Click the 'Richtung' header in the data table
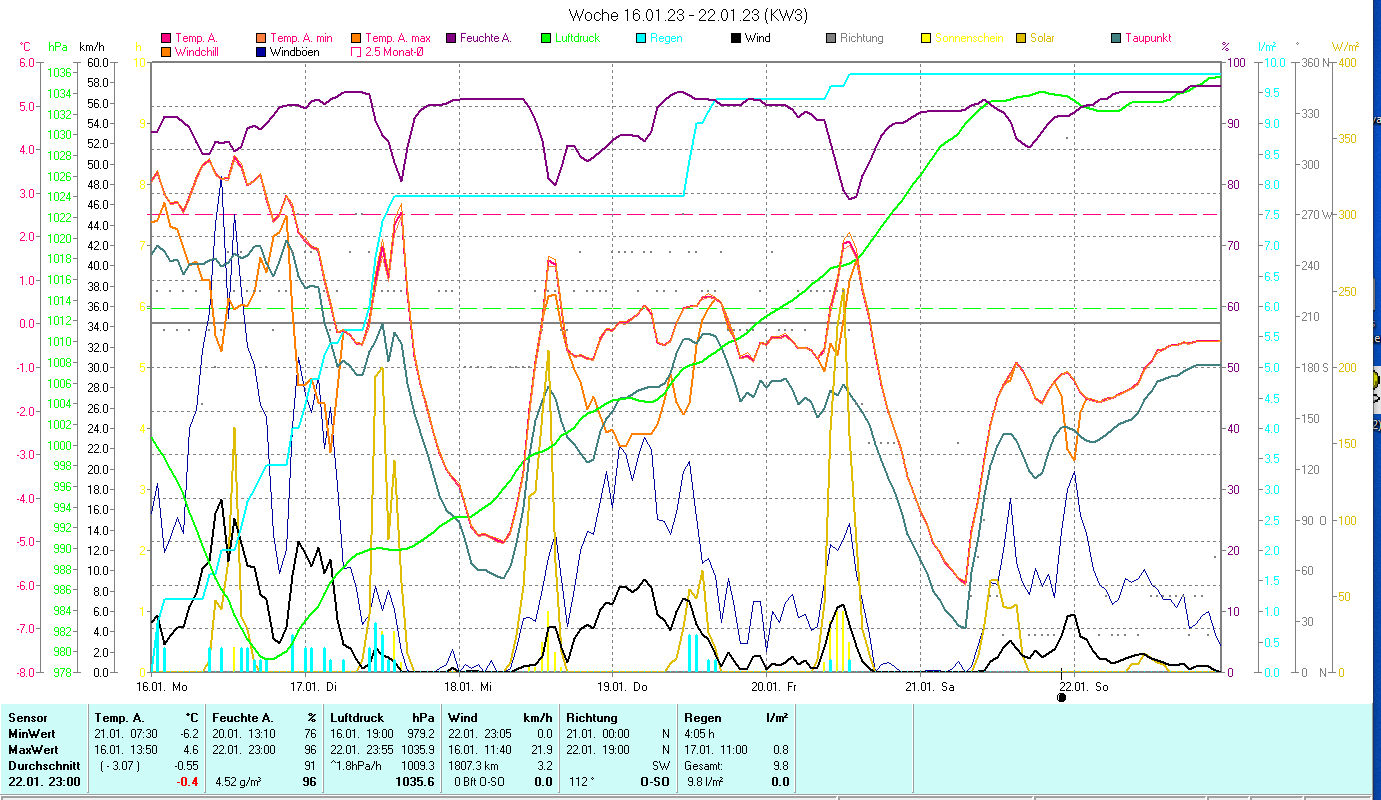Image resolution: width=1381 pixels, height=800 pixels. [592, 718]
